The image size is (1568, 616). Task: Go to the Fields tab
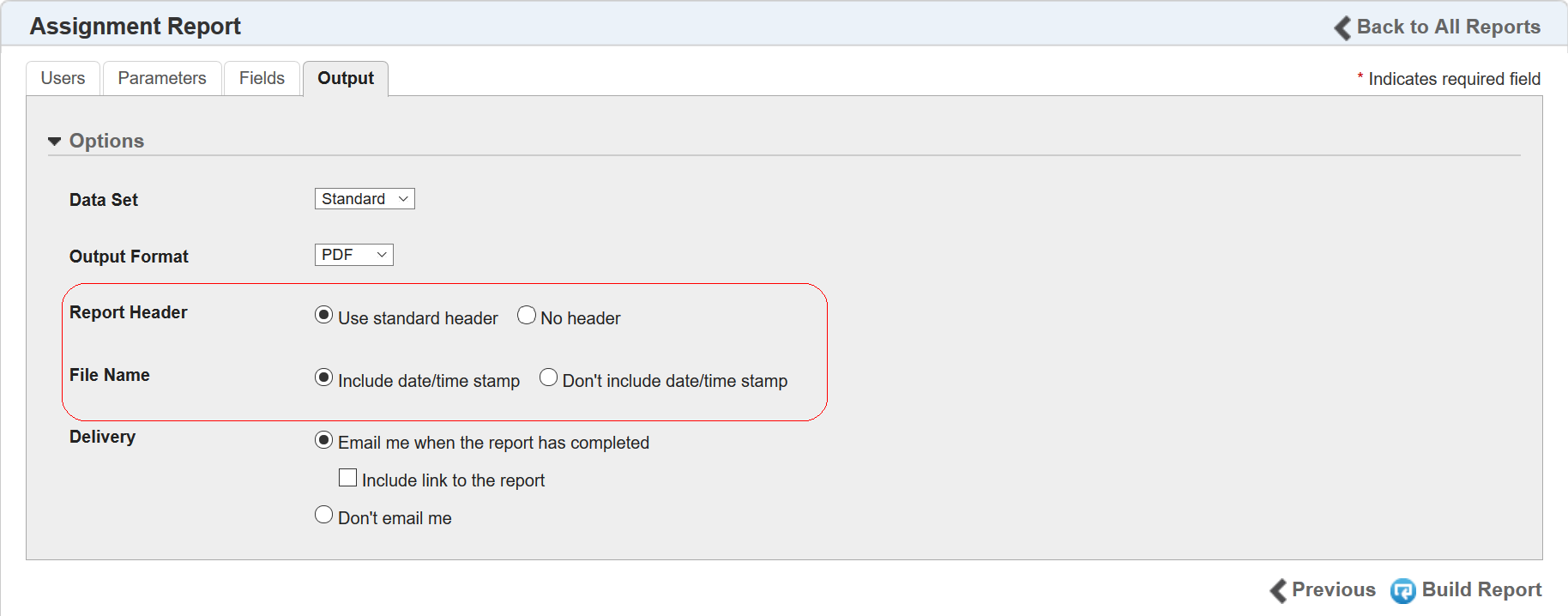point(262,78)
